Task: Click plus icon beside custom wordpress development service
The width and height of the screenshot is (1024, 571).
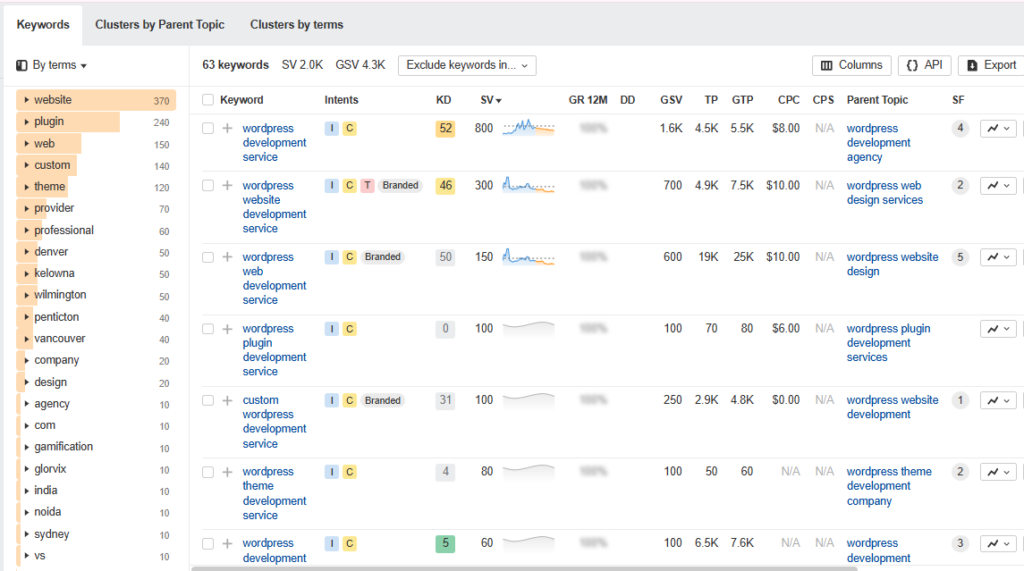Action: (x=227, y=401)
